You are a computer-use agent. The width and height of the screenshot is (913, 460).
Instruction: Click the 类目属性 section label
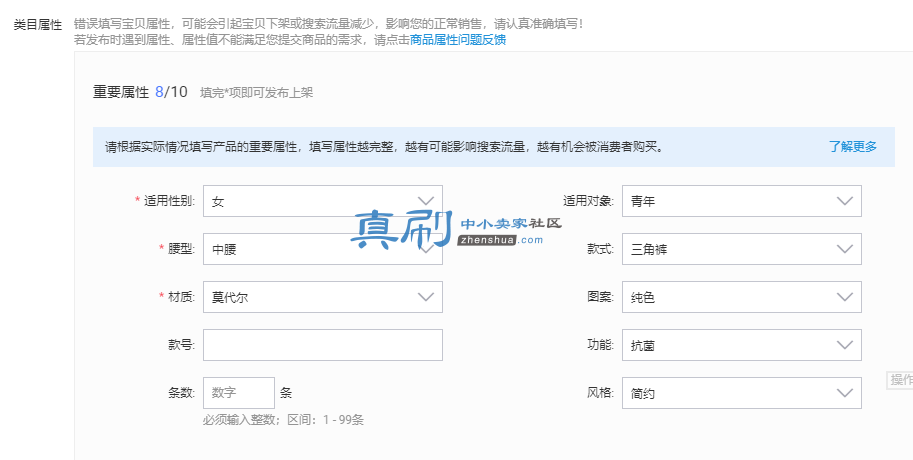(38, 25)
